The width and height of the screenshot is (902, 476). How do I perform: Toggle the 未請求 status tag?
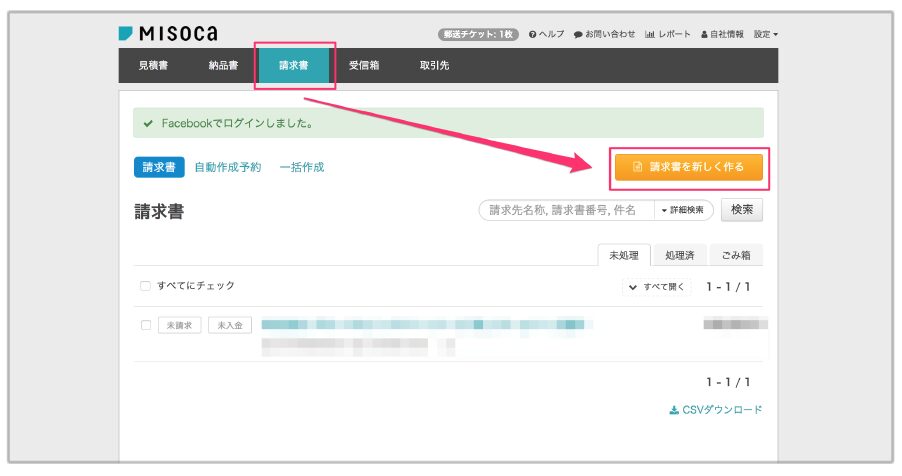181,325
